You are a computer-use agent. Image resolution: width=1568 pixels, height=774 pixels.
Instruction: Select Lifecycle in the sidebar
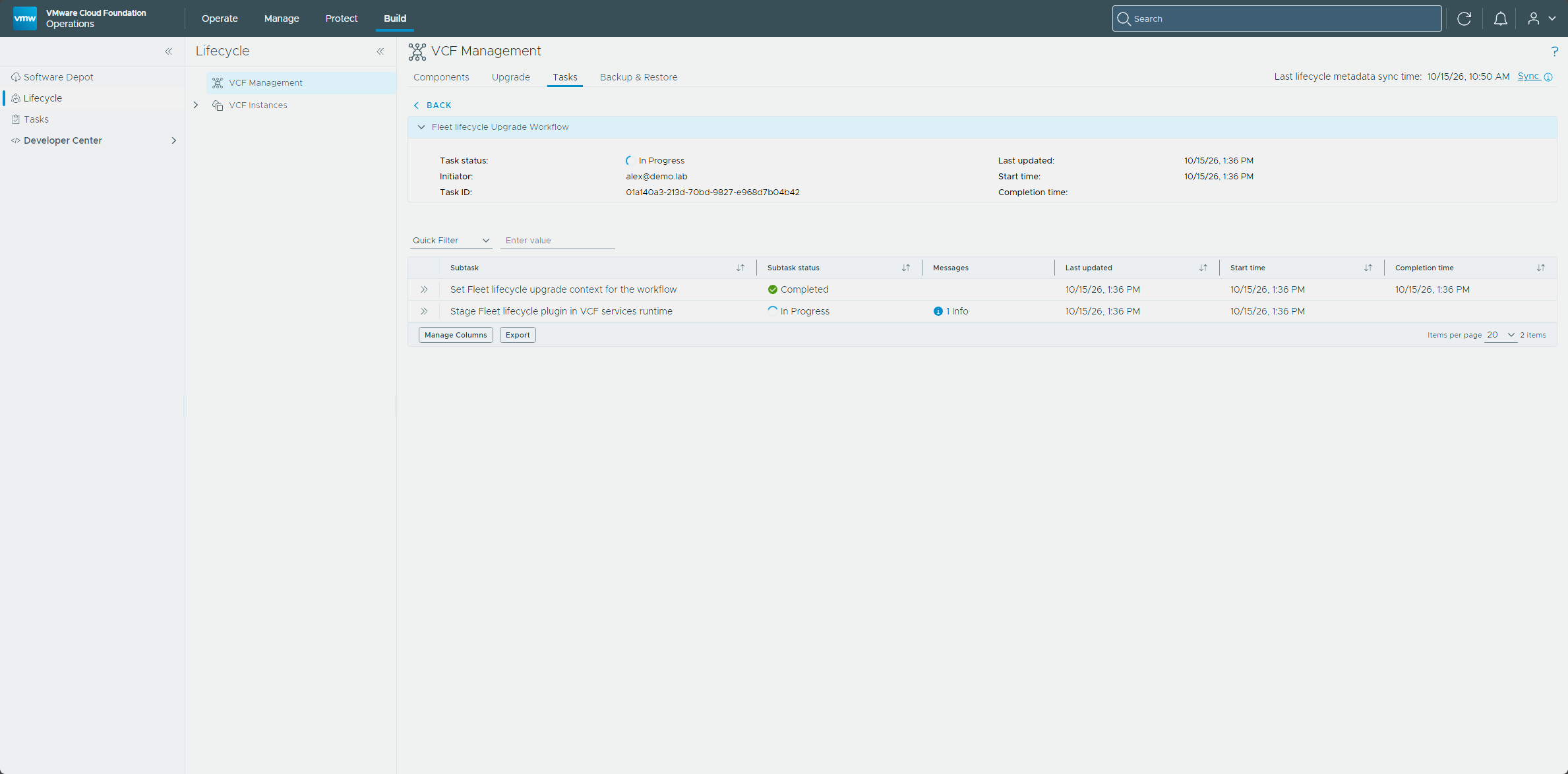(x=92, y=98)
